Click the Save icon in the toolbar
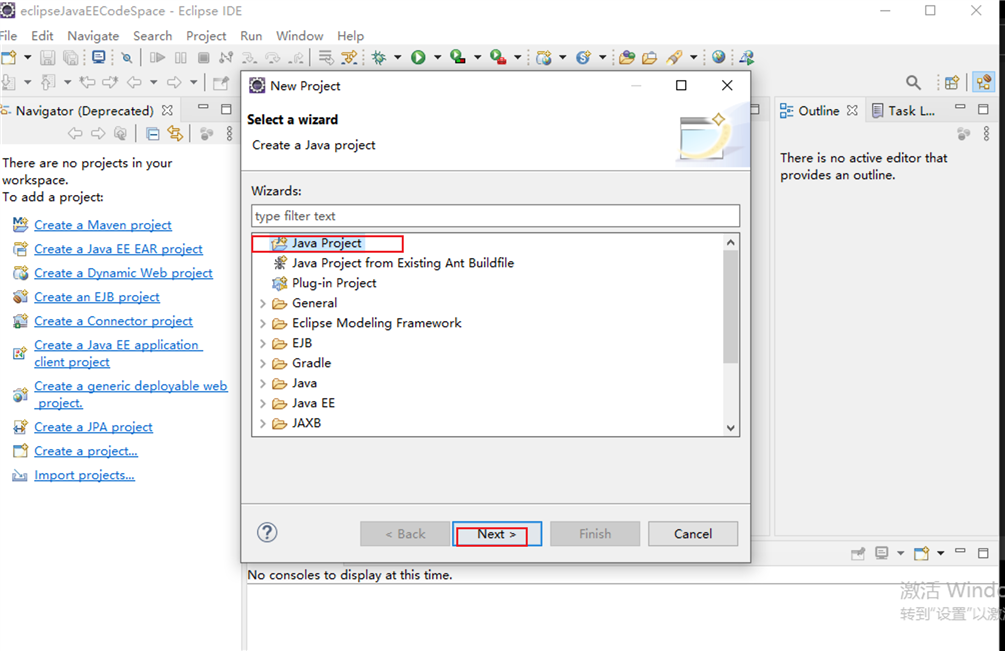 (x=47, y=58)
